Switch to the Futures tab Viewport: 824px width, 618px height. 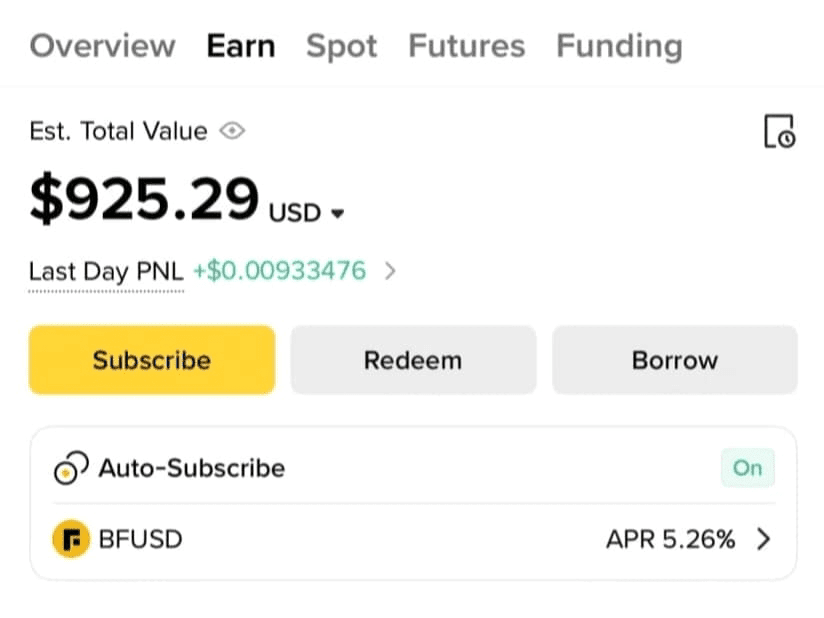(x=467, y=46)
